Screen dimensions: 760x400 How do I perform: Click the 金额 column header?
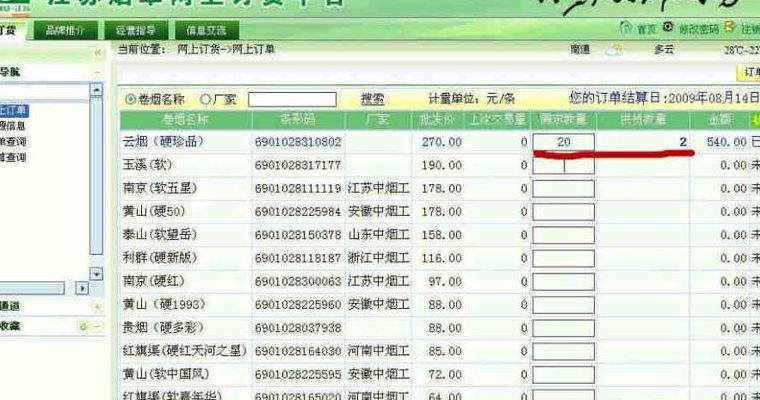(x=720, y=120)
